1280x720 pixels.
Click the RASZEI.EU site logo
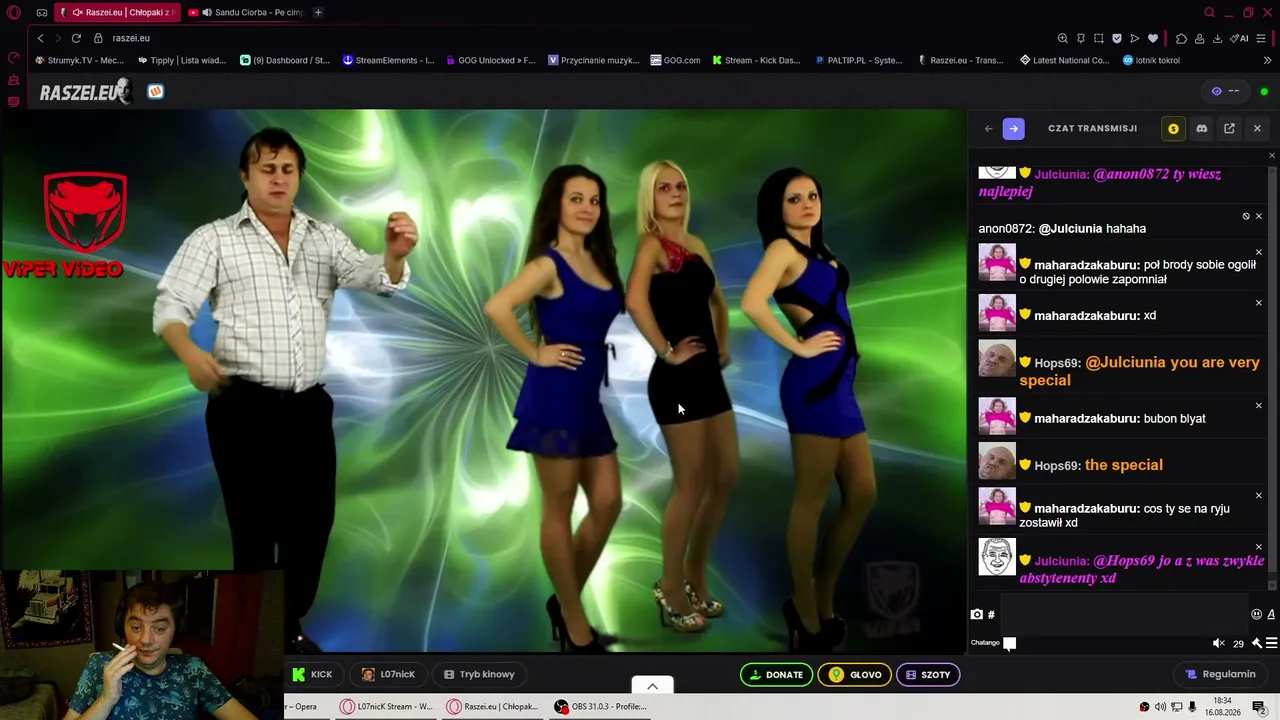pos(85,92)
